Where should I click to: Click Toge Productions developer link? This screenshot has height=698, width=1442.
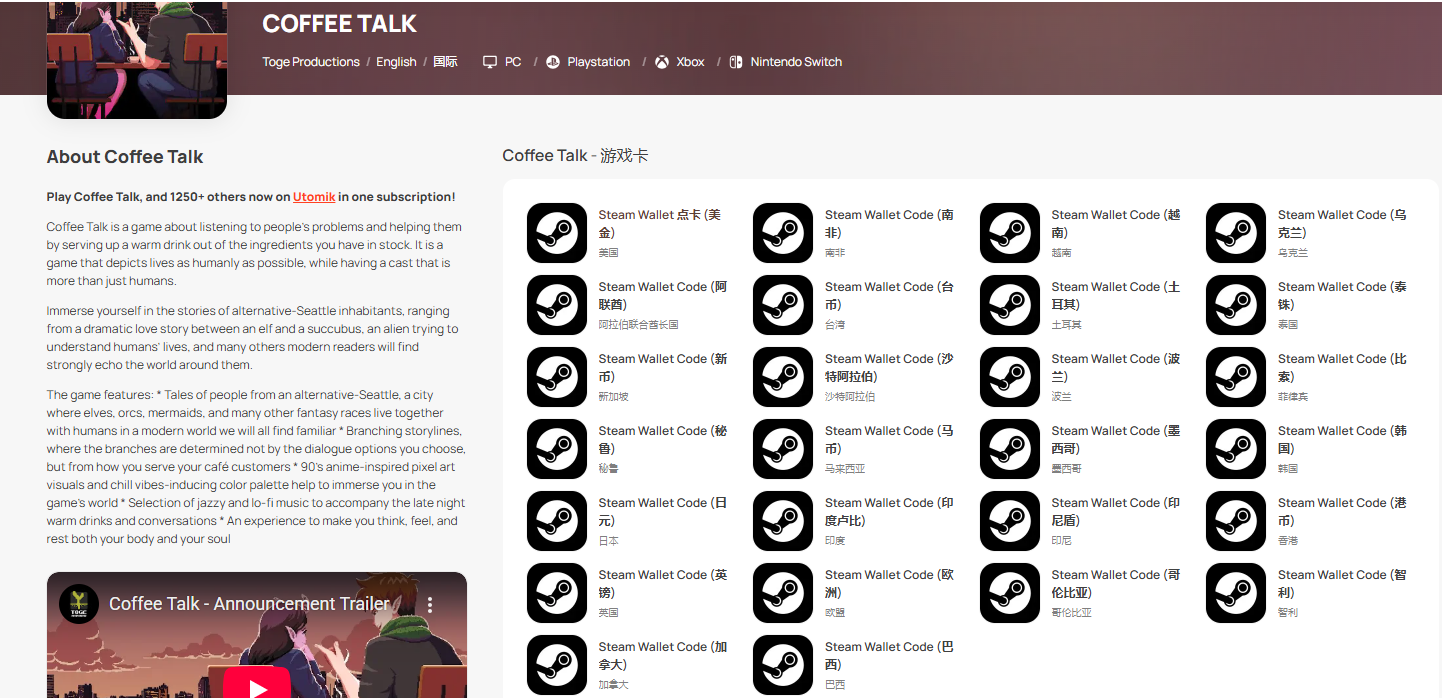point(311,62)
